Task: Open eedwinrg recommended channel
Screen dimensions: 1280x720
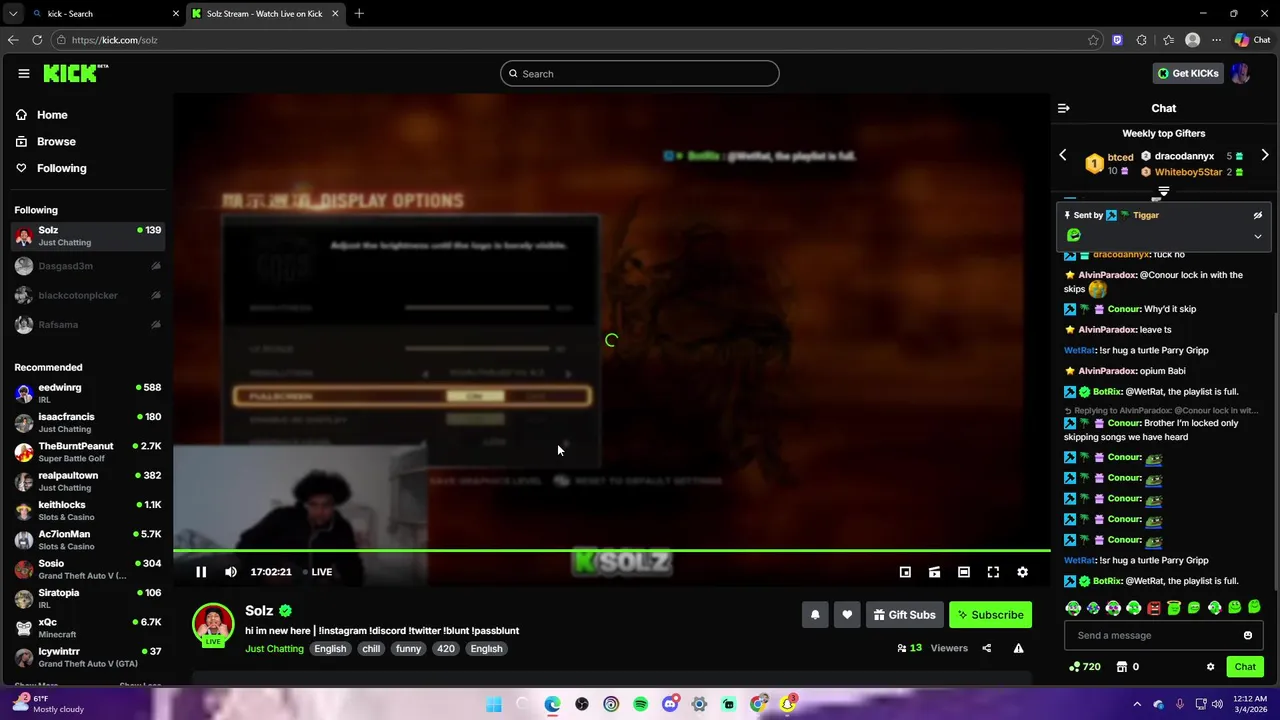Action: (x=88, y=393)
